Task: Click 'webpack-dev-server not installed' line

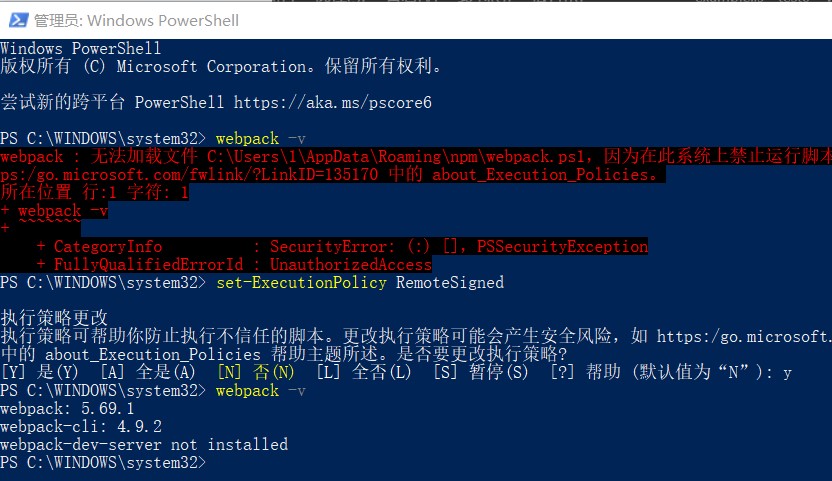Action: [x=144, y=444]
